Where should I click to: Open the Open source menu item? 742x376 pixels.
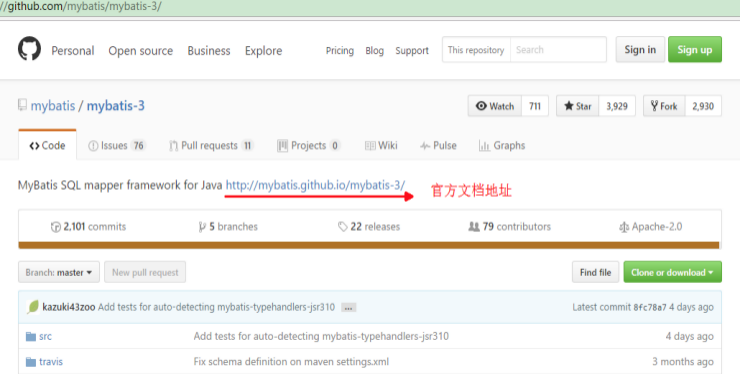[141, 51]
